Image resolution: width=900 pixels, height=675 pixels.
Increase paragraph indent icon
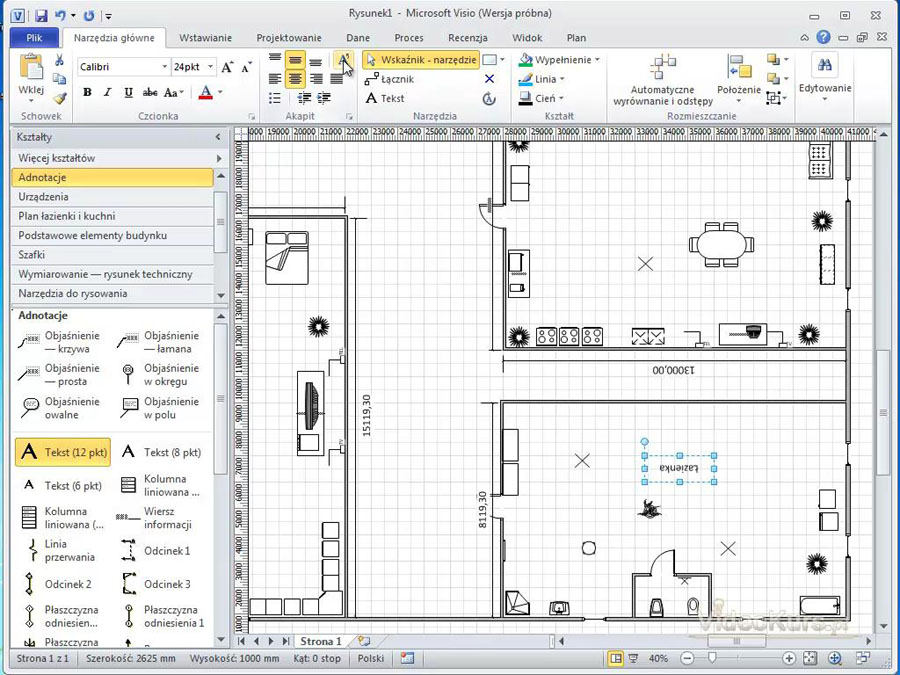pos(324,98)
